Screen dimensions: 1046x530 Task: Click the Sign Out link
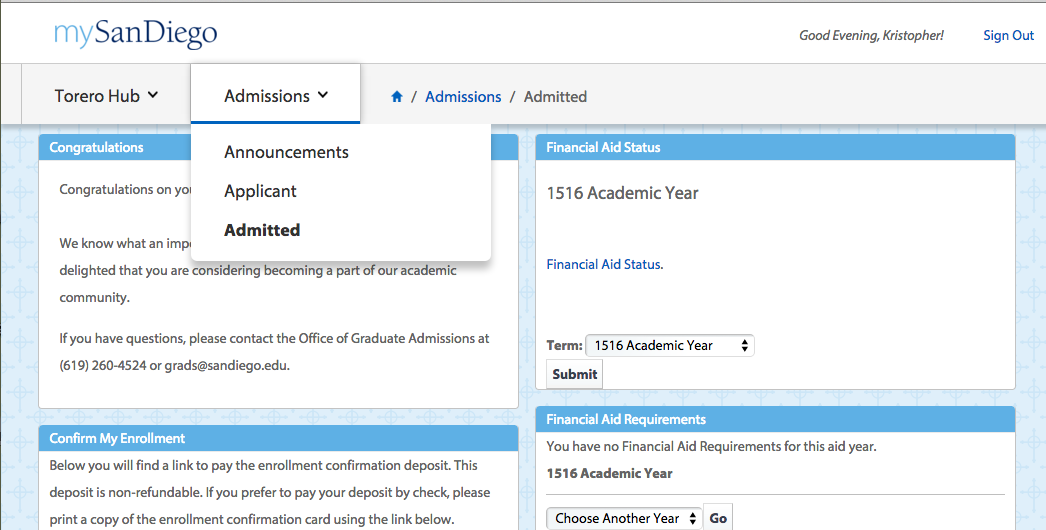1008,35
